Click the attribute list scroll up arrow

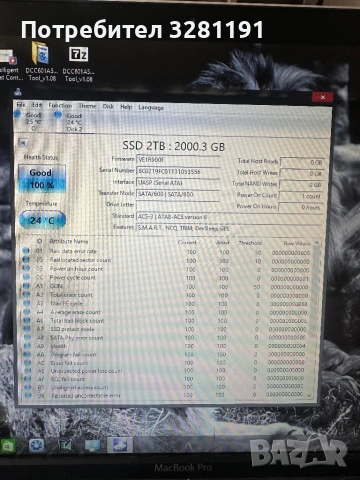point(317,243)
